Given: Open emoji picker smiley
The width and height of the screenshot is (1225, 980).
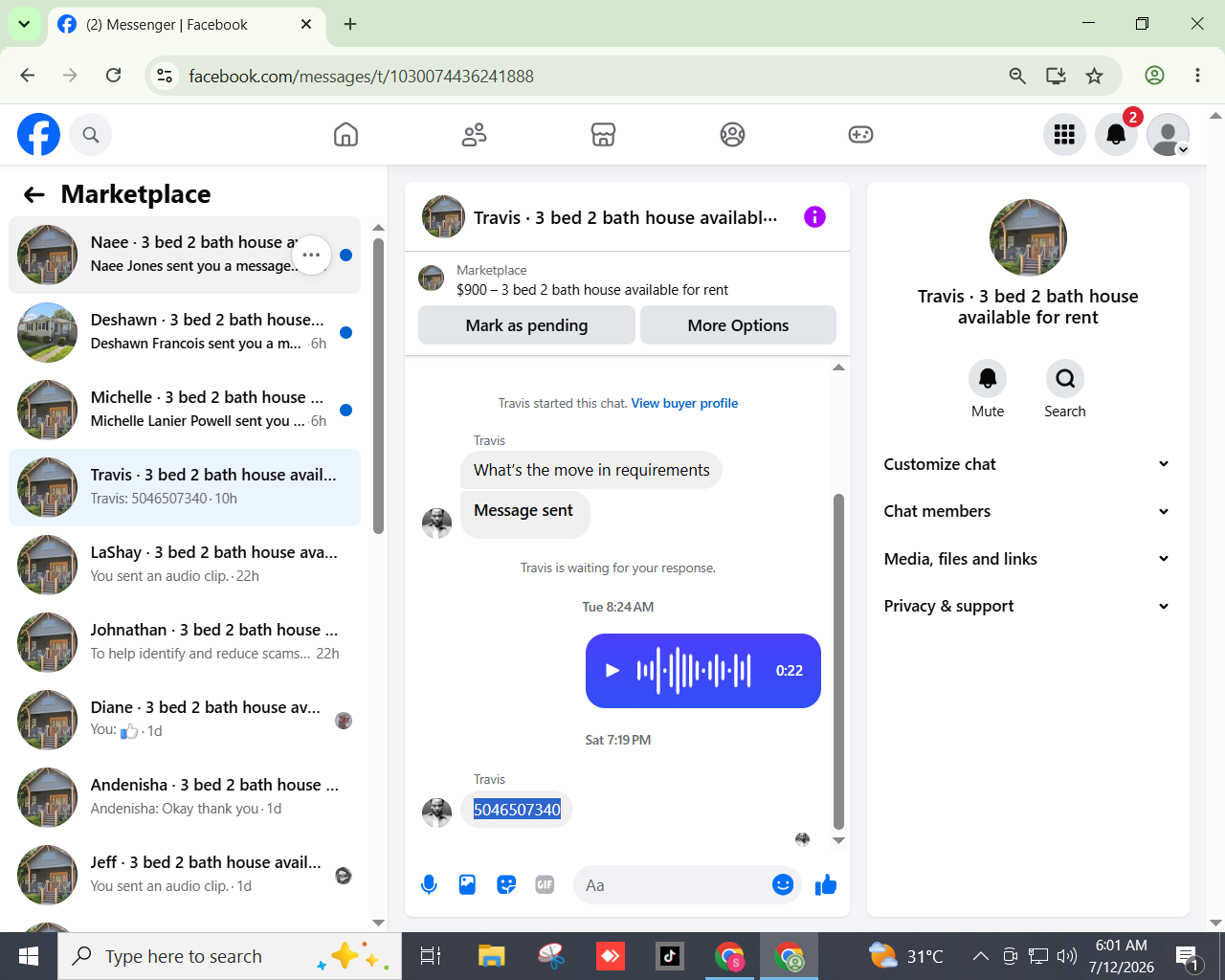Looking at the screenshot, I should (783, 885).
